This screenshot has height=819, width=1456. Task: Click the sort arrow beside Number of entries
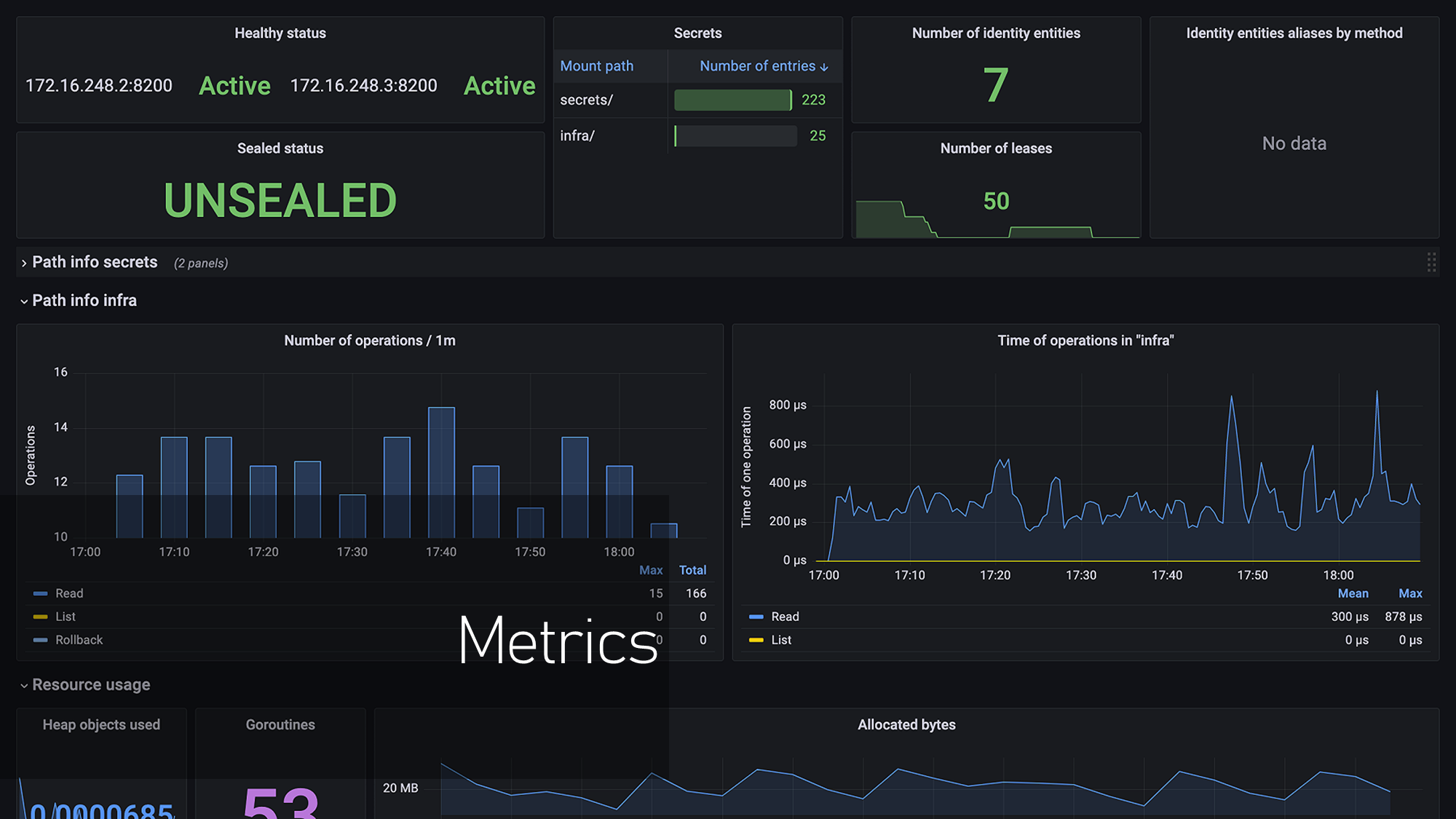[824, 67]
